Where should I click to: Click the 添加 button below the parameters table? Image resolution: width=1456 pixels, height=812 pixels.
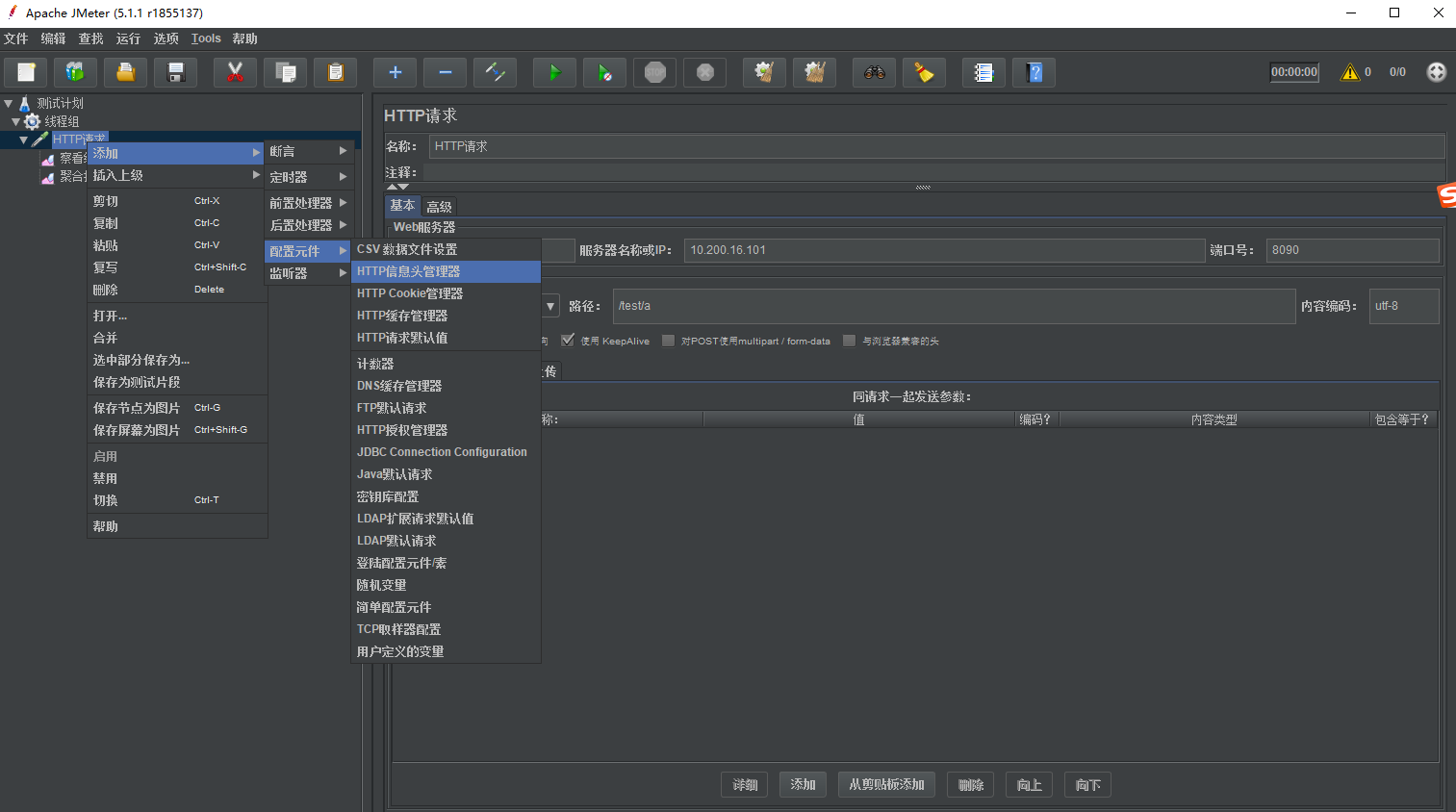[x=803, y=785]
